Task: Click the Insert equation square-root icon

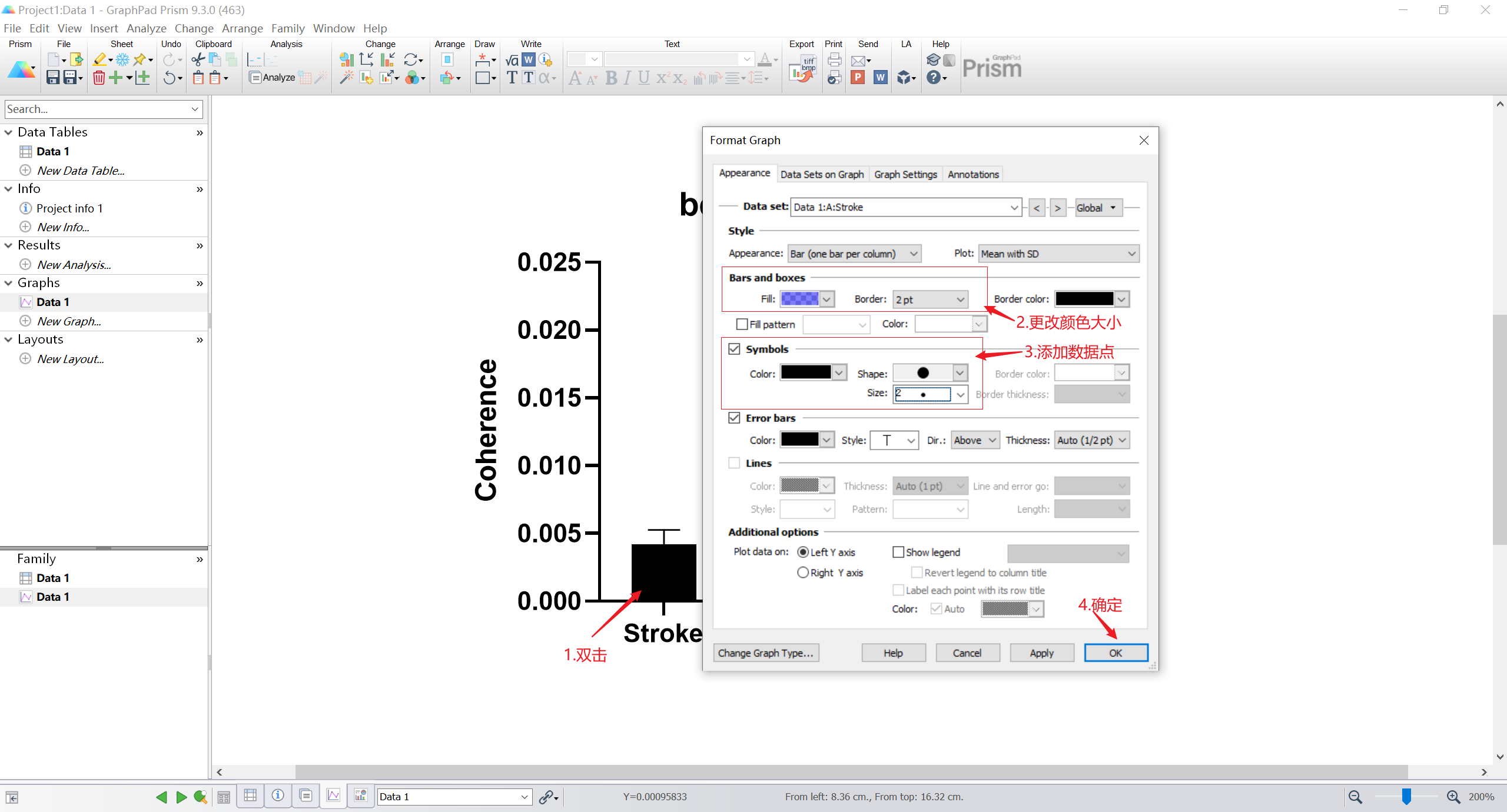Action: 512,59
